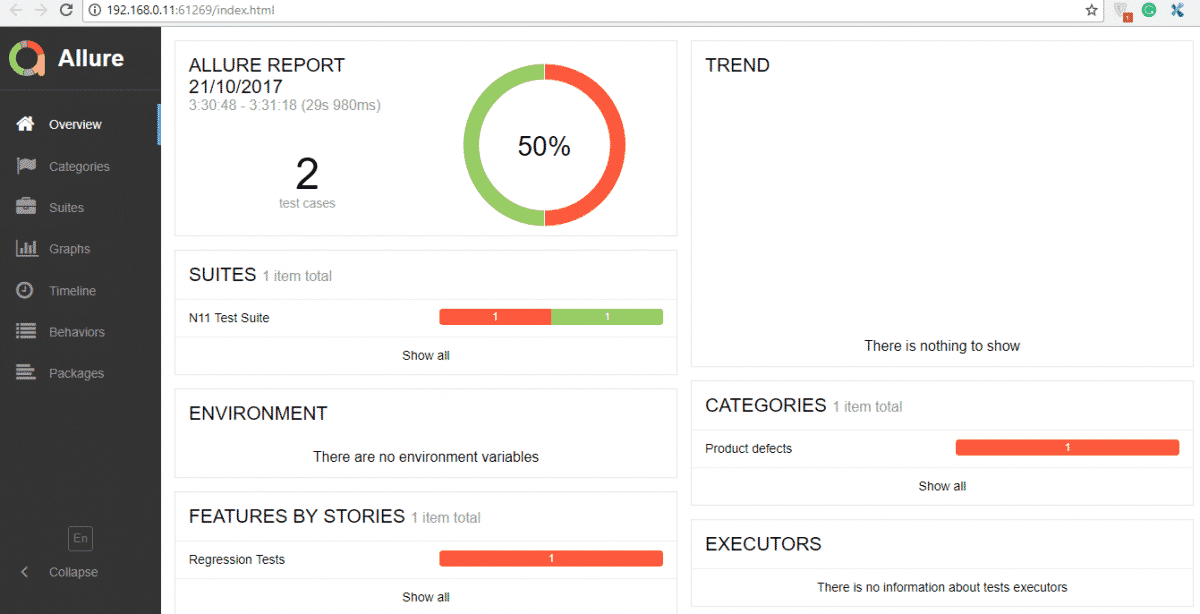Click the red failed bar in N11 Test Suite
The image size is (1200, 614).
[495, 317]
